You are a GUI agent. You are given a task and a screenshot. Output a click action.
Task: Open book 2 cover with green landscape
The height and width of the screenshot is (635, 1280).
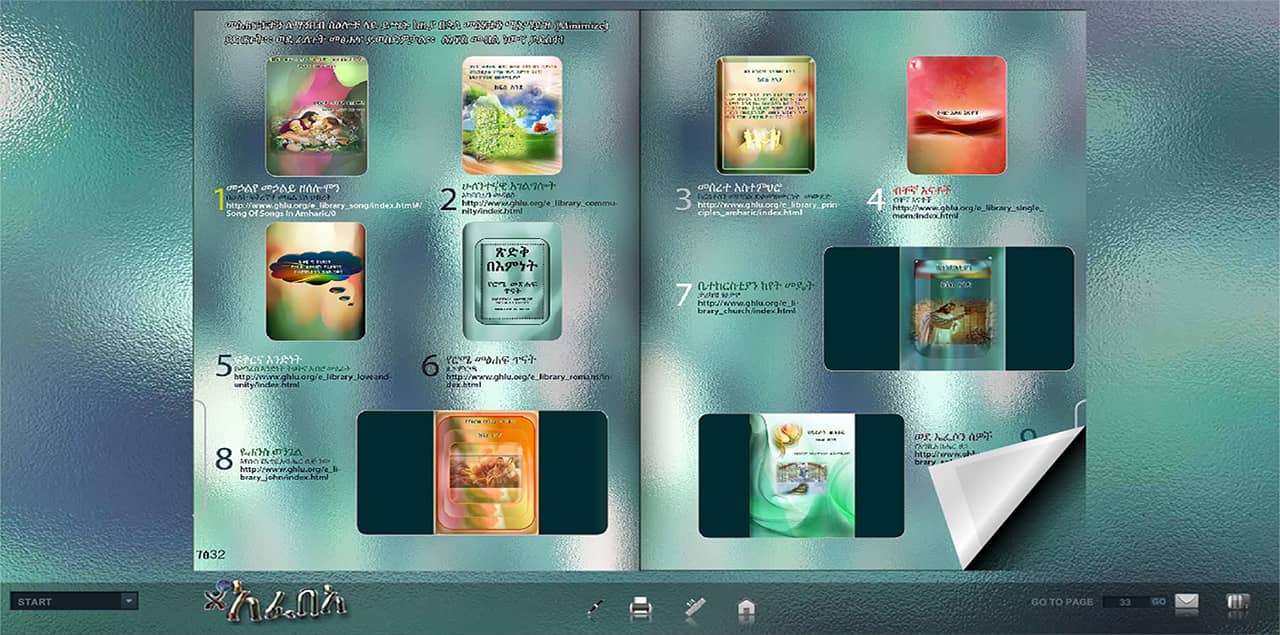coord(512,115)
